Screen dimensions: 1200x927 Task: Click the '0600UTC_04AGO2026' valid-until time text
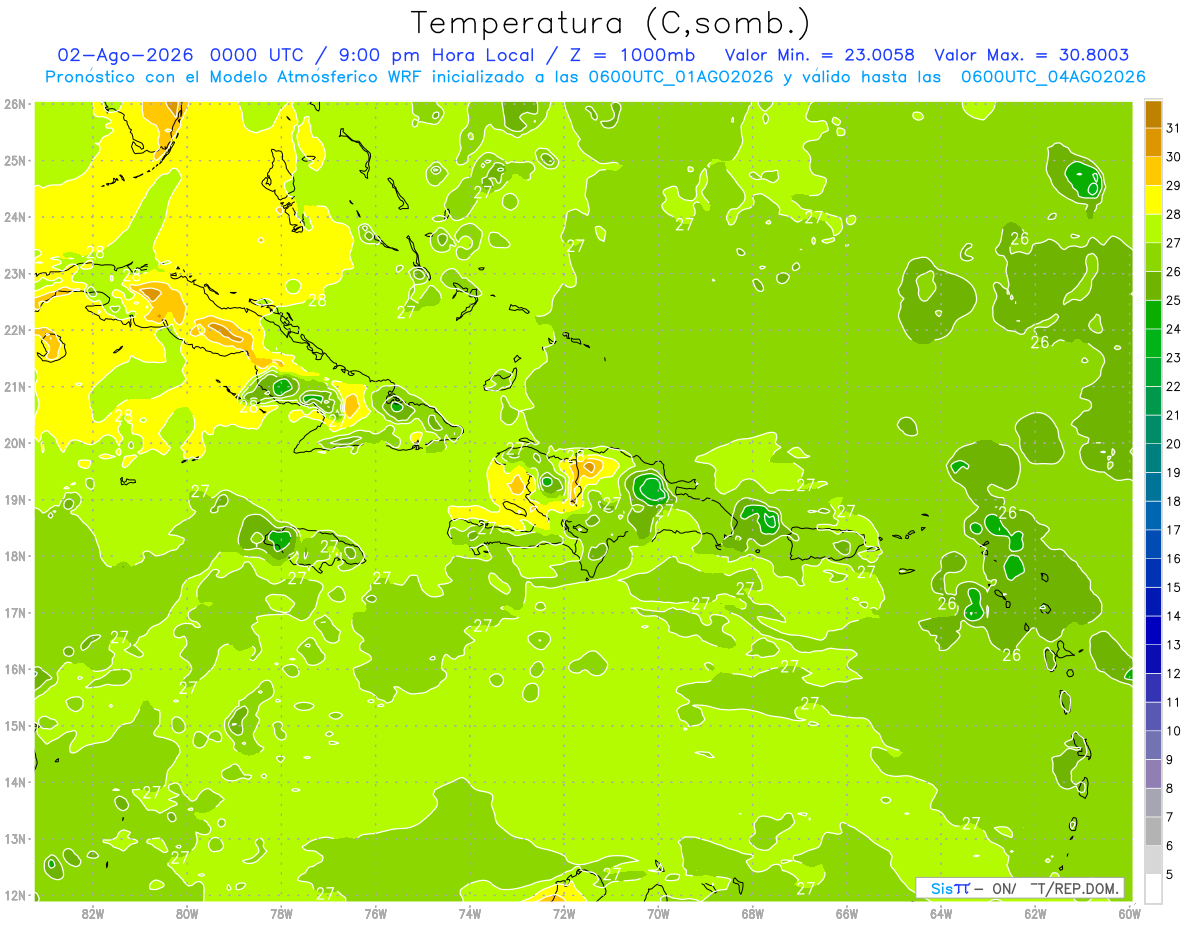pos(1052,76)
